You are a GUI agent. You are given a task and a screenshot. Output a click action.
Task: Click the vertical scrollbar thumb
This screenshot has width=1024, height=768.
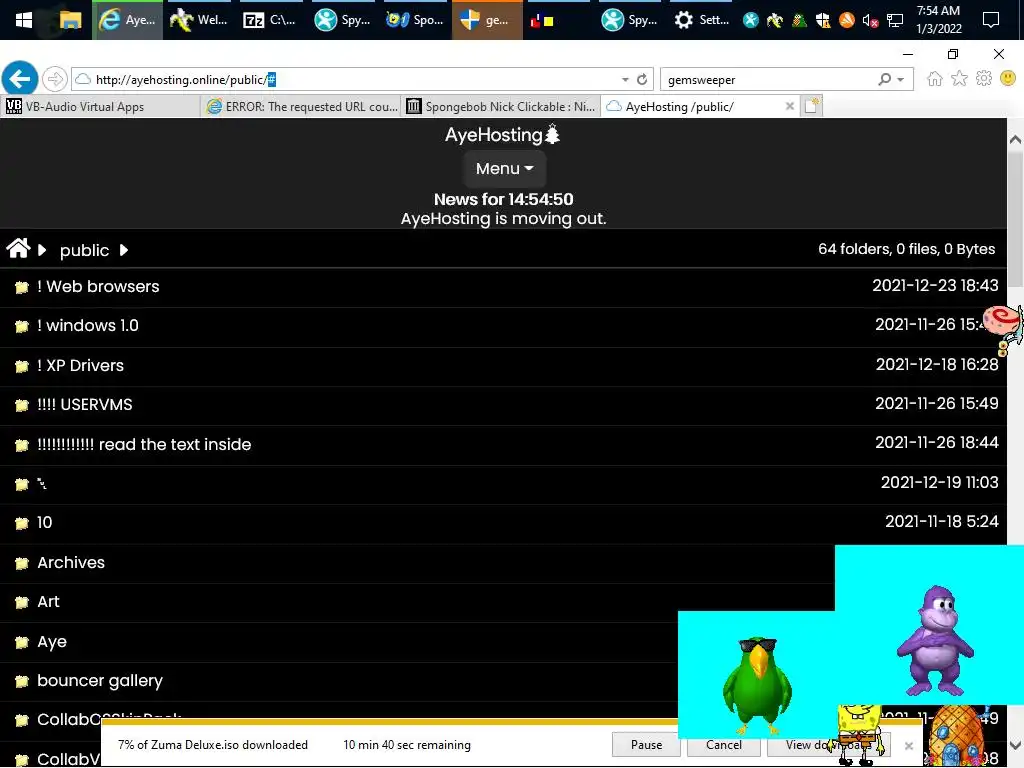(x=1015, y=219)
